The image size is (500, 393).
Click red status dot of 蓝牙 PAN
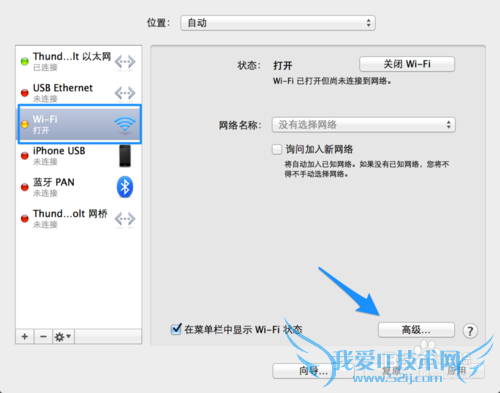(x=25, y=187)
